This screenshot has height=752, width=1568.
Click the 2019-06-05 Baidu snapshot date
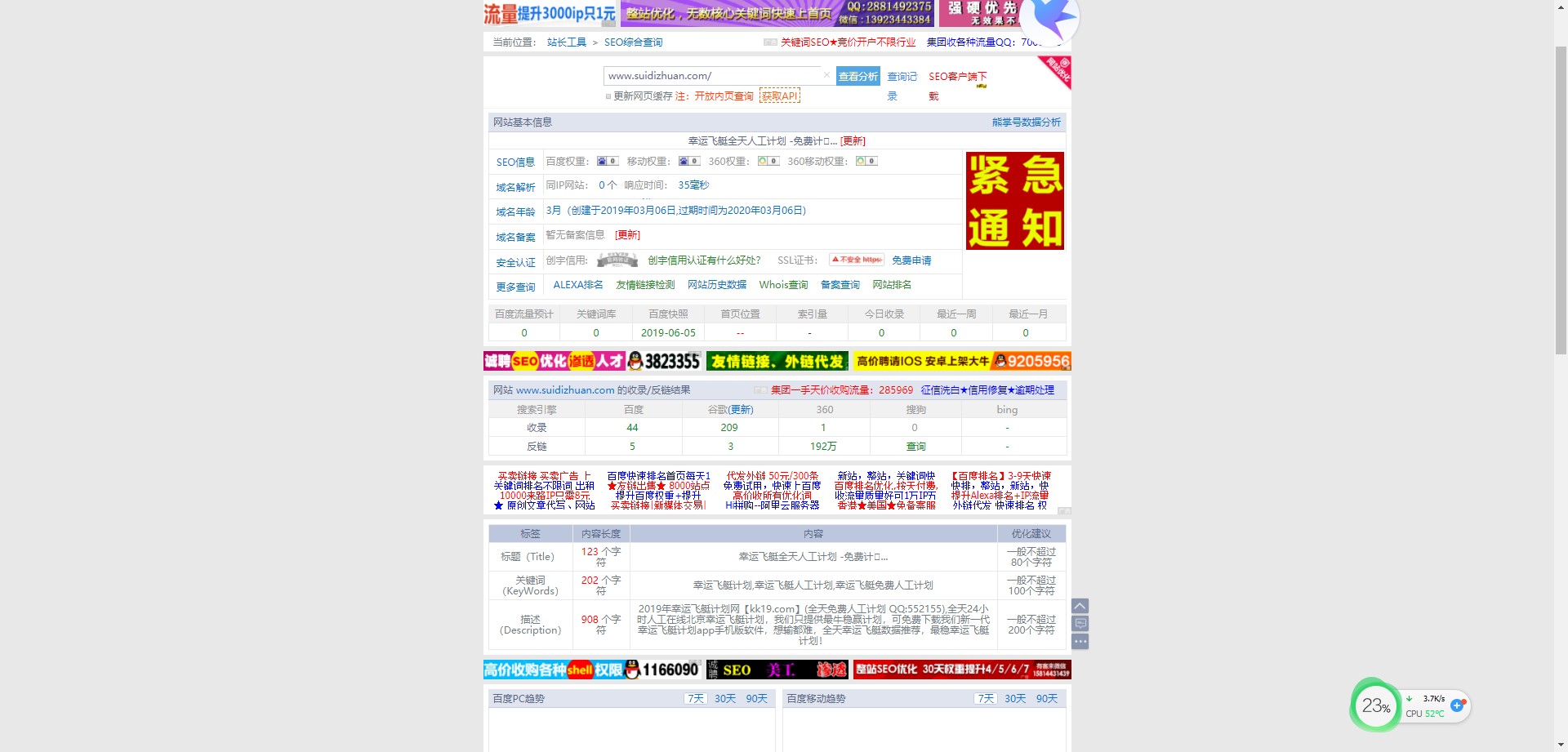pyautogui.click(x=668, y=332)
